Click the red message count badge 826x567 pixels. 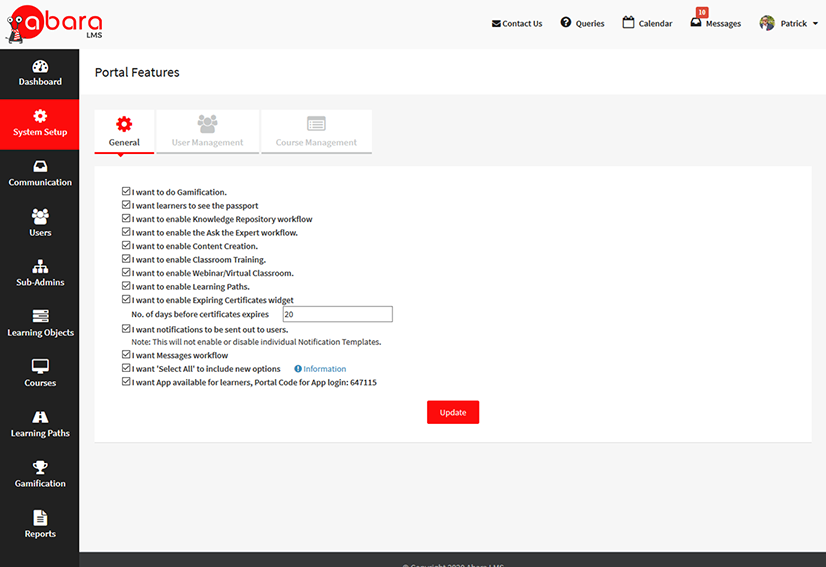(702, 12)
